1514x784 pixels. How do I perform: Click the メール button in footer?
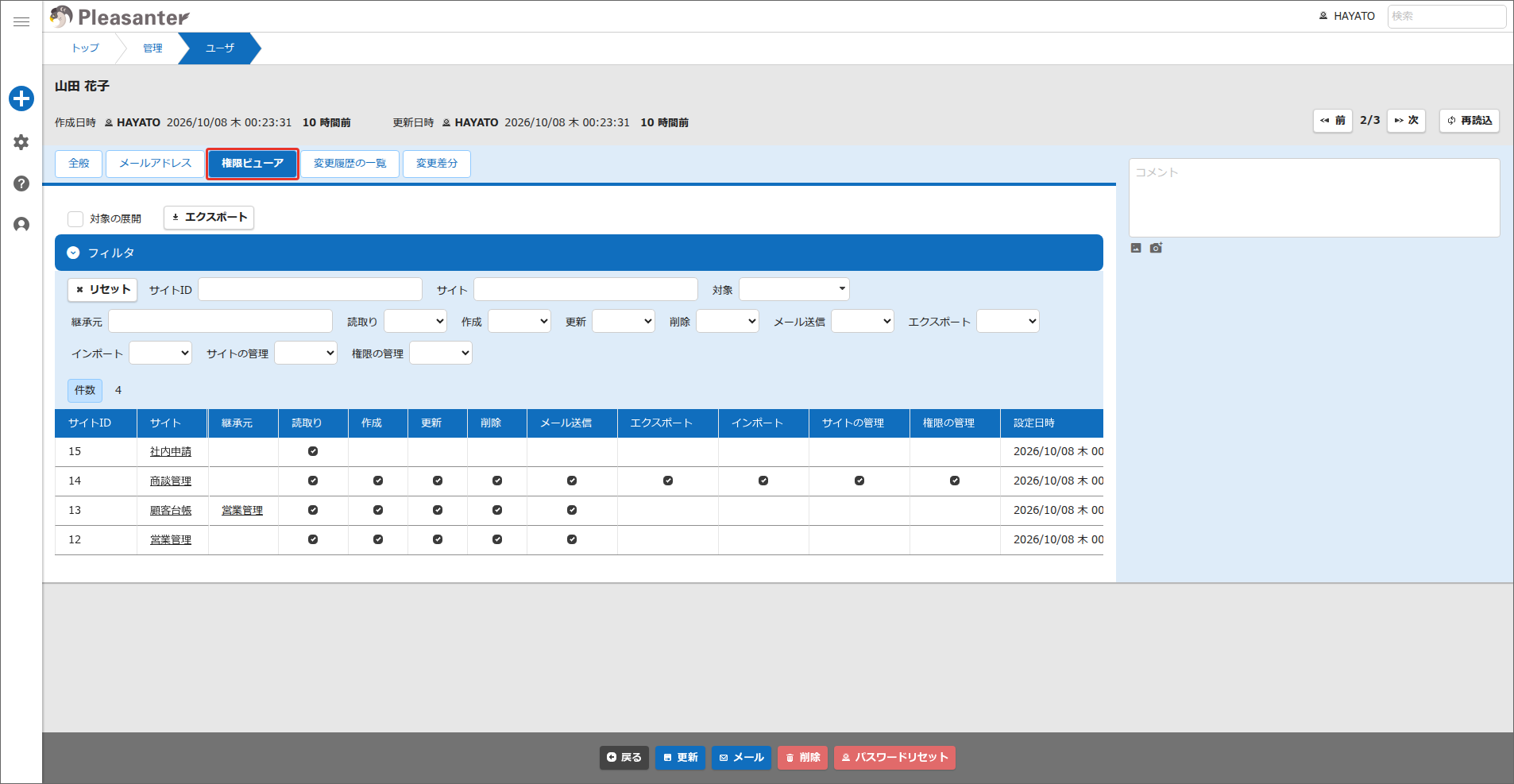coord(741,758)
